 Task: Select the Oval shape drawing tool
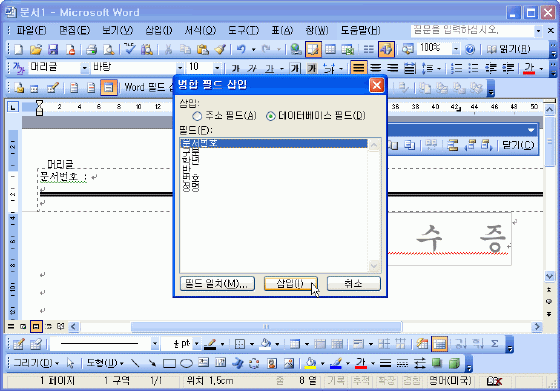pyautogui.click(x=186, y=364)
